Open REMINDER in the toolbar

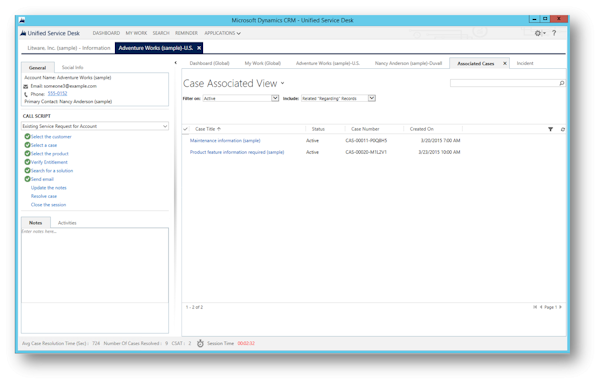click(x=186, y=33)
